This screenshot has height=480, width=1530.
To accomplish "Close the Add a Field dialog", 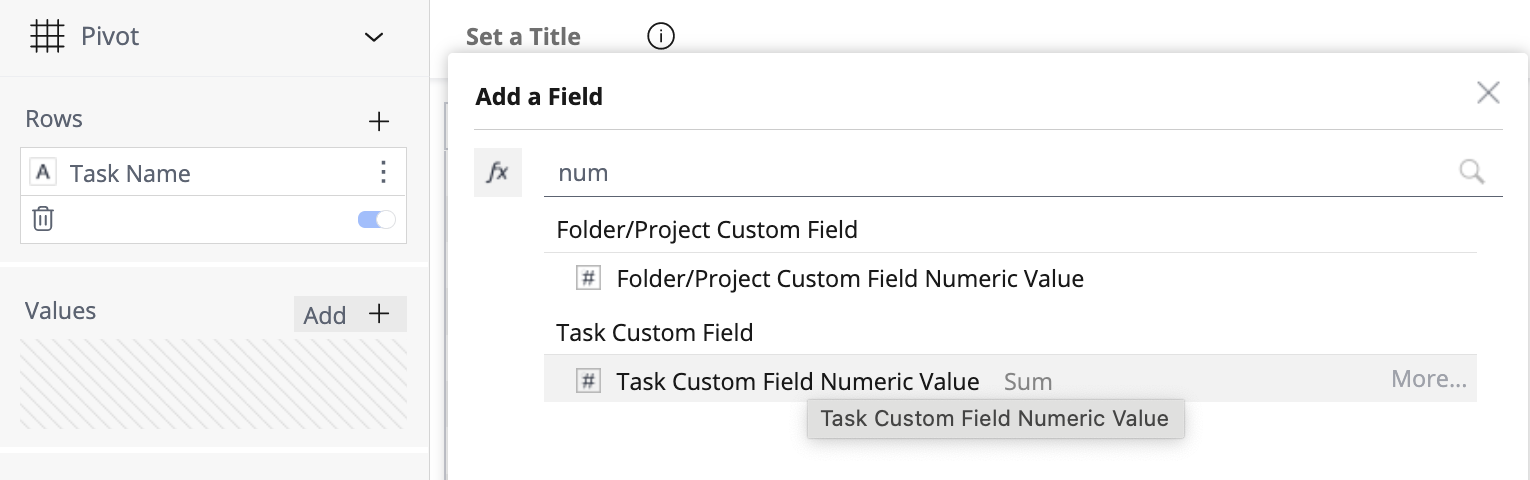I will [1488, 94].
